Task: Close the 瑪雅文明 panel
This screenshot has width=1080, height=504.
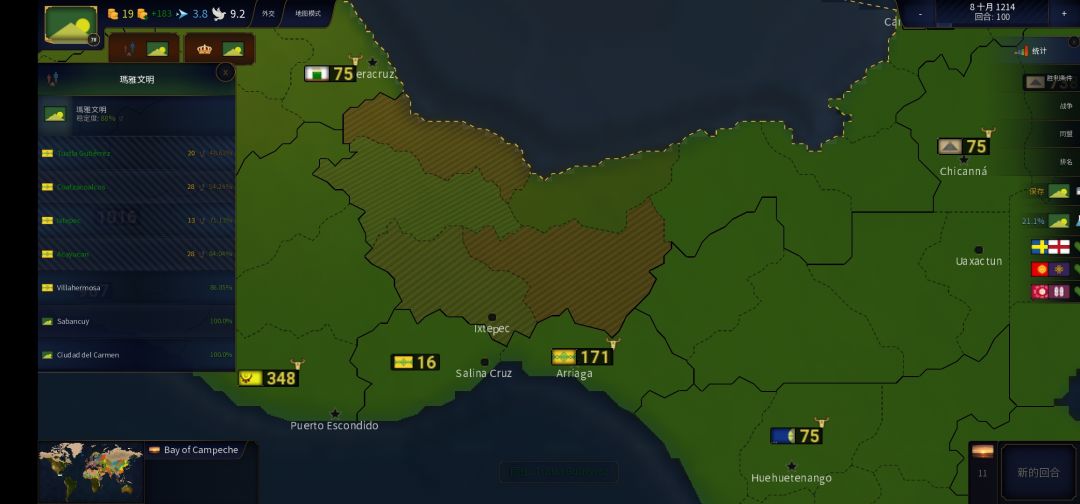Action: (225, 72)
